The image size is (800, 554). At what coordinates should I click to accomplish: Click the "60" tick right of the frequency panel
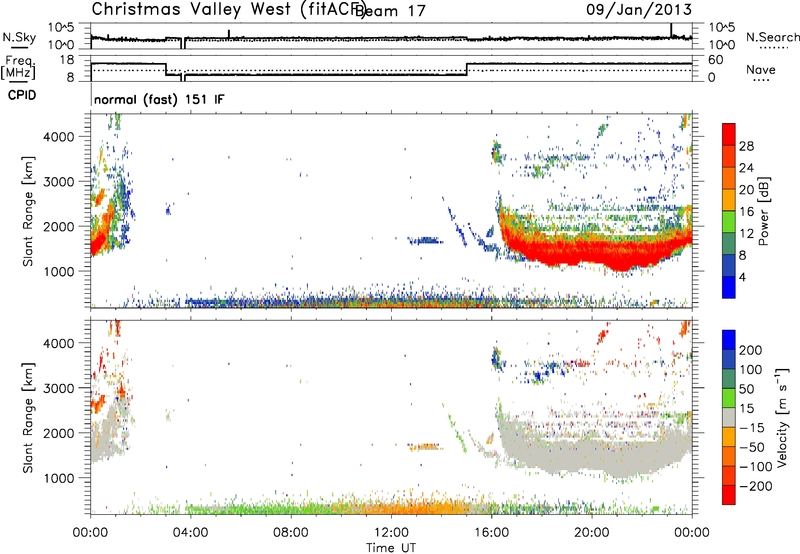tap(716, 60)
